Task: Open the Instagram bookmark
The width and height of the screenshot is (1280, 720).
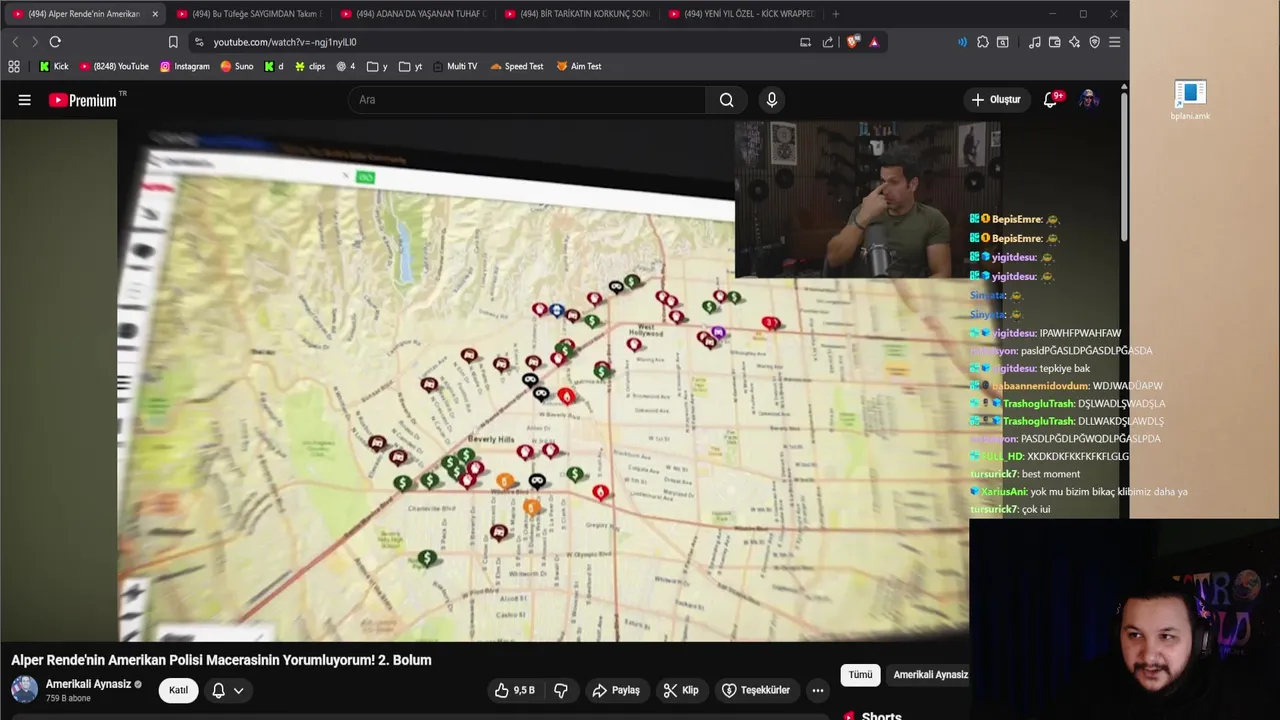Action: 184,66
